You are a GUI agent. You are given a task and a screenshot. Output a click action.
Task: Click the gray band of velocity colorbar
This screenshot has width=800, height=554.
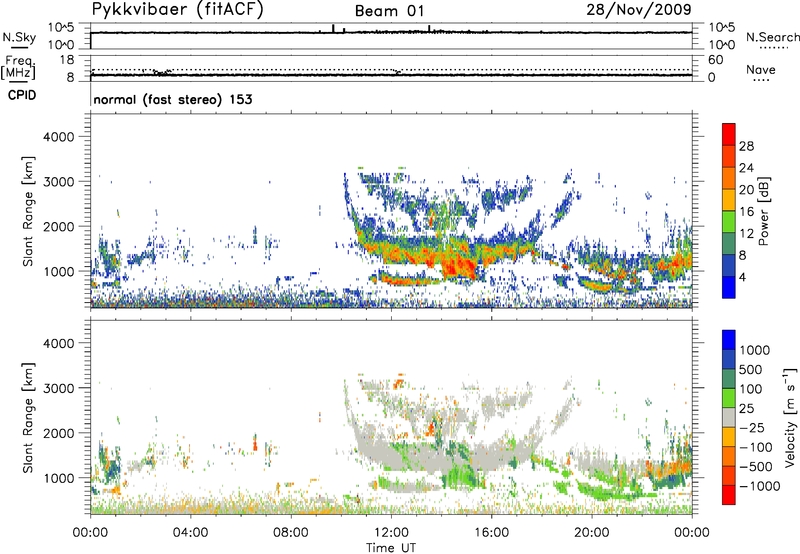729,417
